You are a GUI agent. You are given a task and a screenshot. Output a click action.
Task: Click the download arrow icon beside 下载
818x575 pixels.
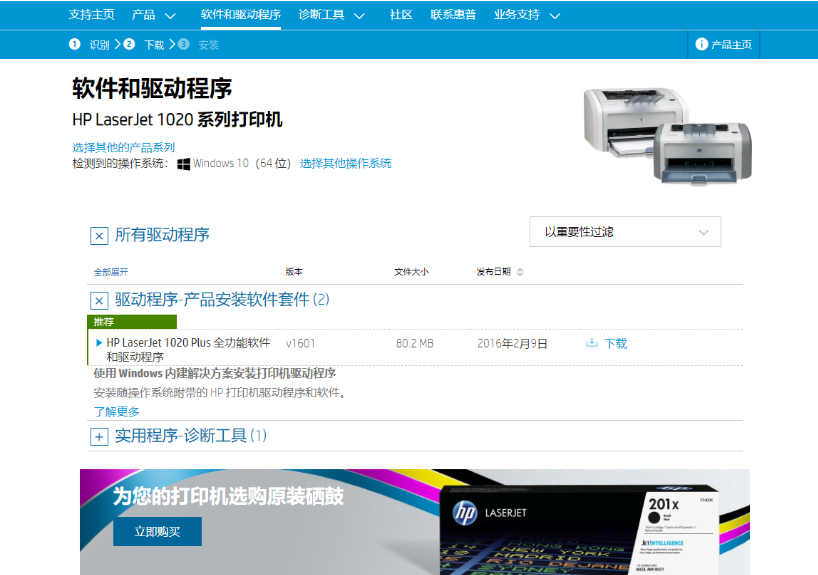pos(591,343)
